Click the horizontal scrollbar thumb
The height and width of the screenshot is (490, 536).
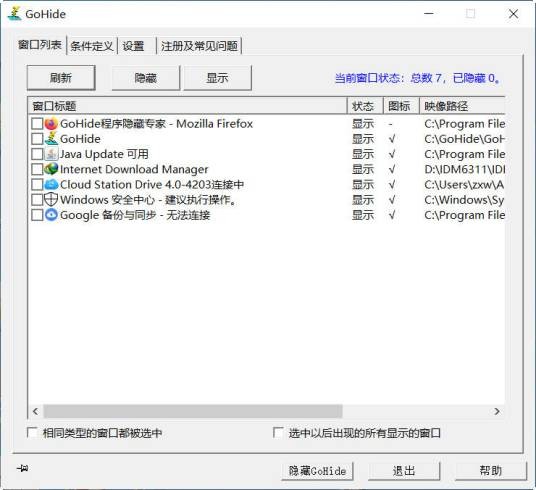193,411
